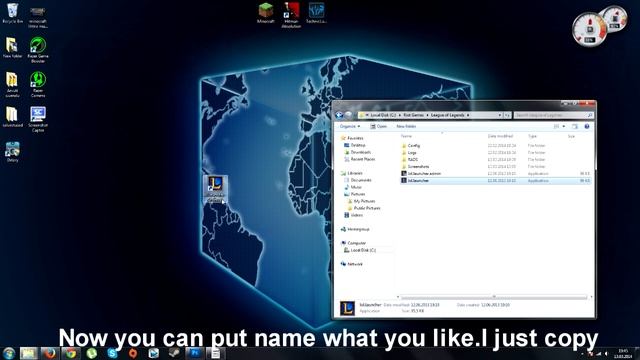The width and height of the screenshot is (640, 360).
Task: Open the view options dropdown arrow
Action: pyautogui.click(x=564, y=127)
